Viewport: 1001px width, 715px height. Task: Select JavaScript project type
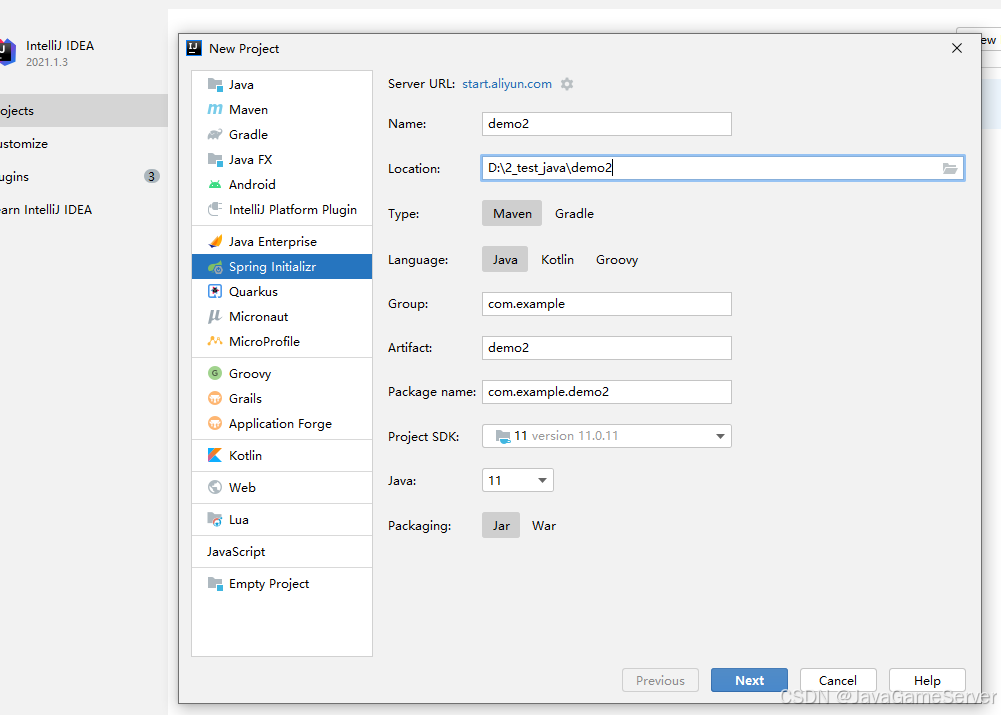[236, 552]
